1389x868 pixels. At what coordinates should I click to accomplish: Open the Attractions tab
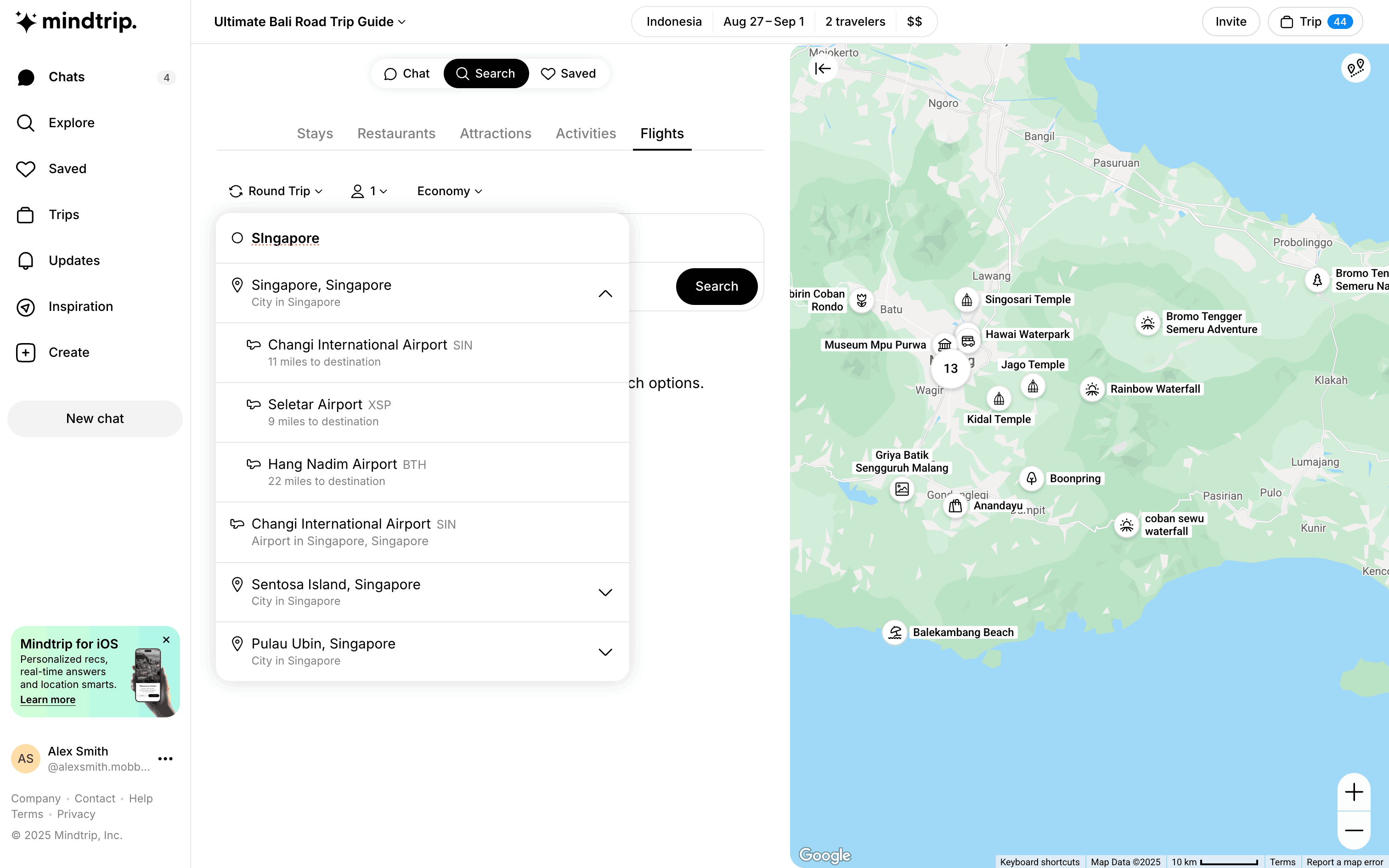coord(495,134)
